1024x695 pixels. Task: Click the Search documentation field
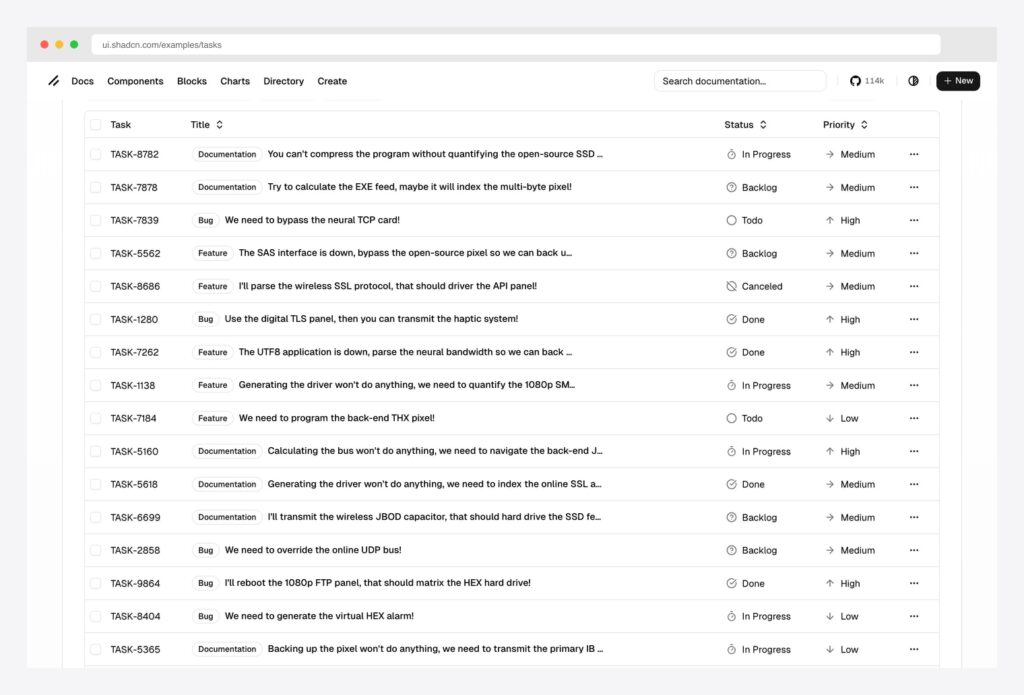740,81
